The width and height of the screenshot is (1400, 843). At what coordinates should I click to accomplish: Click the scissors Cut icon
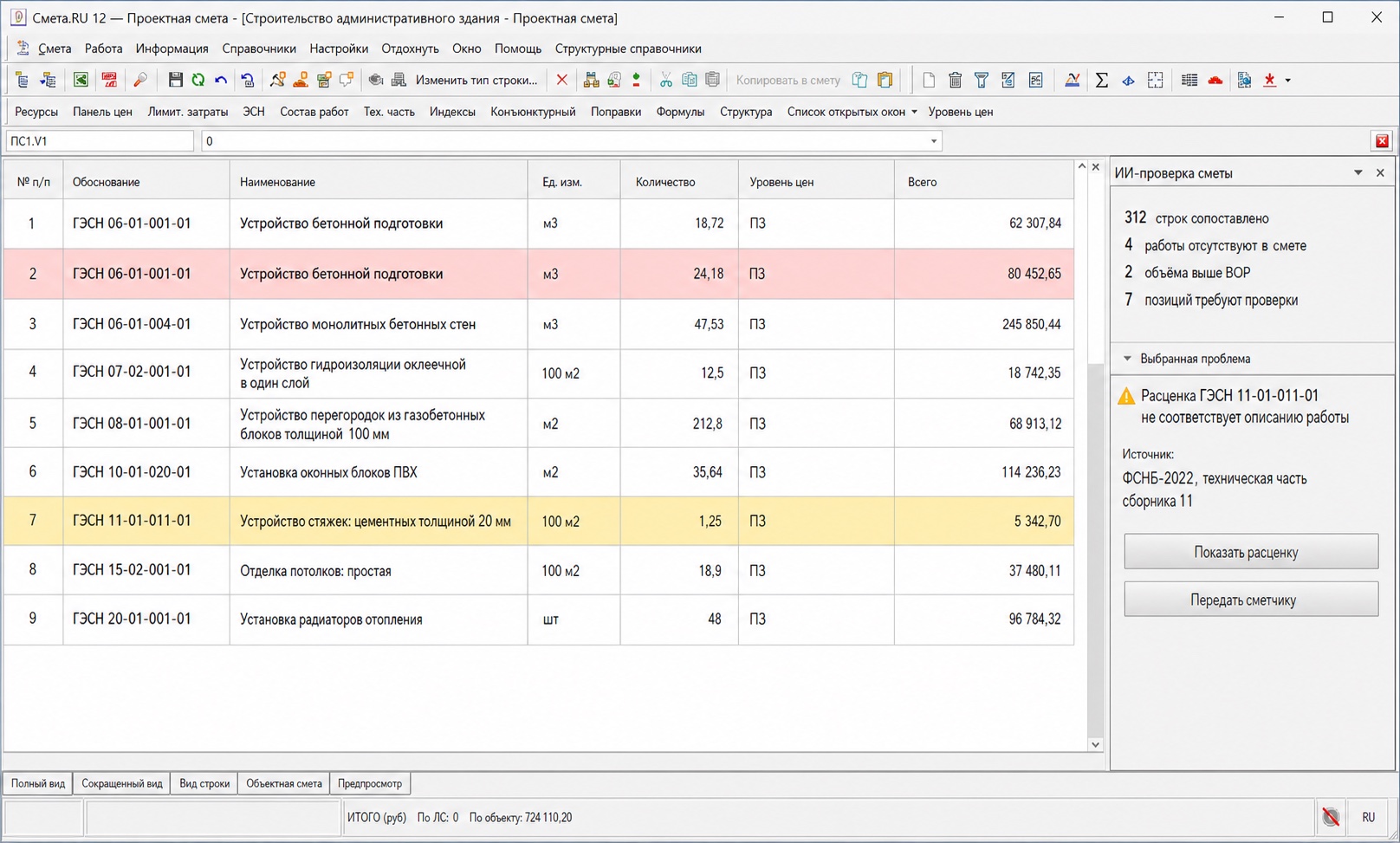tap(665, 80)
